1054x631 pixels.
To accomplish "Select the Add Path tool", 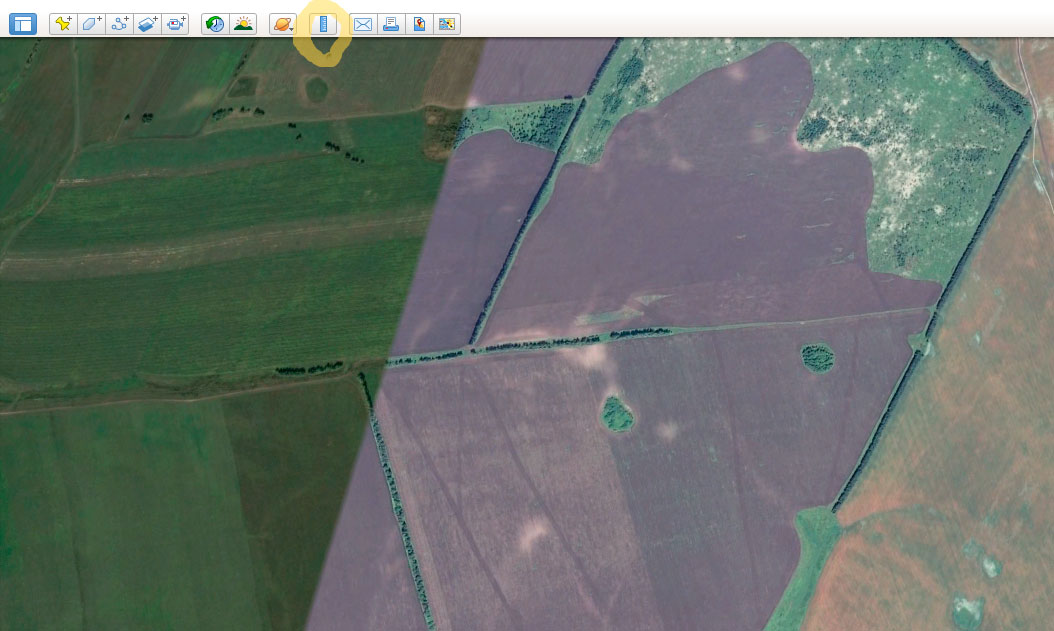I will pos(120,24).
